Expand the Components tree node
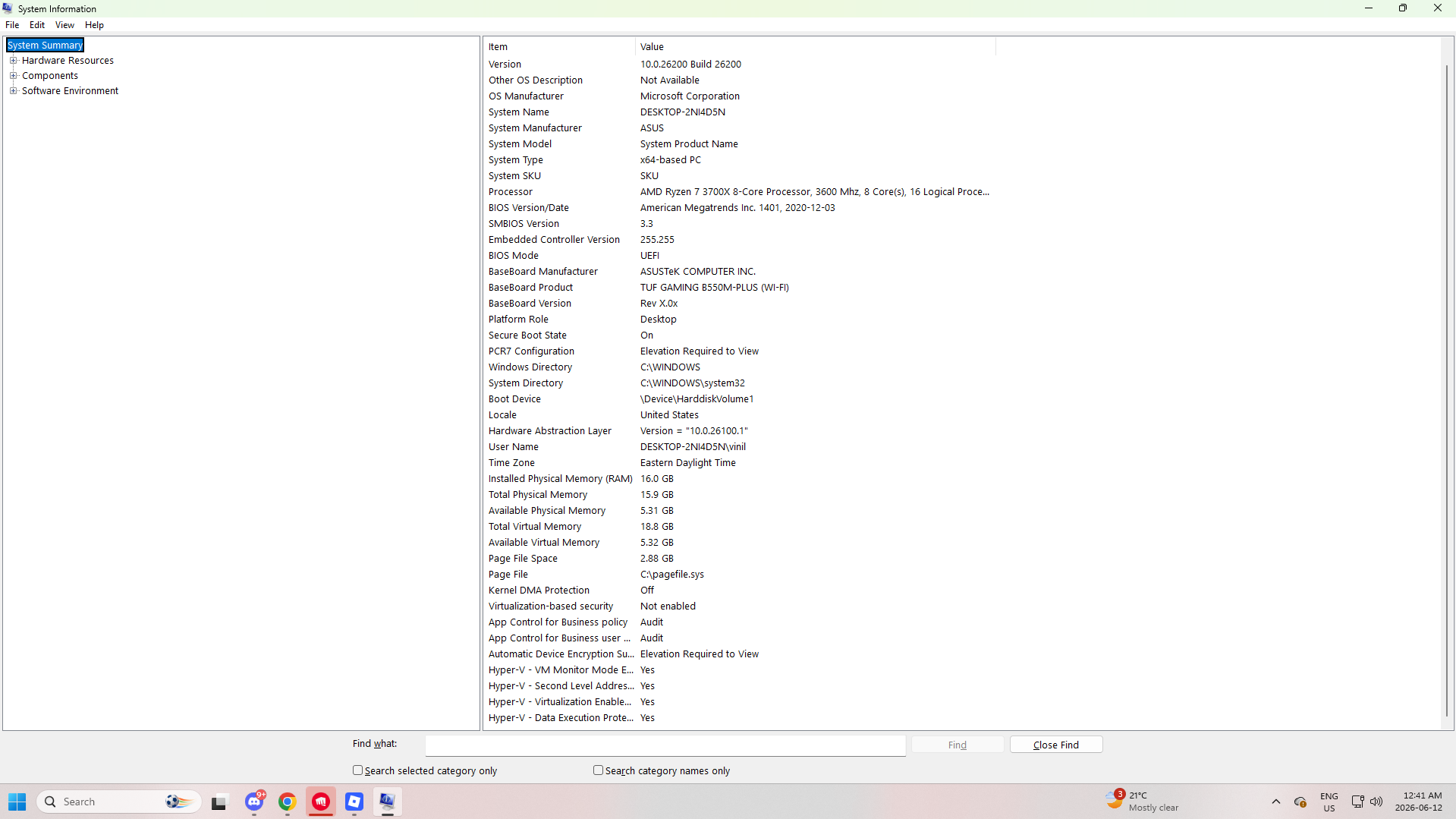 13,76
